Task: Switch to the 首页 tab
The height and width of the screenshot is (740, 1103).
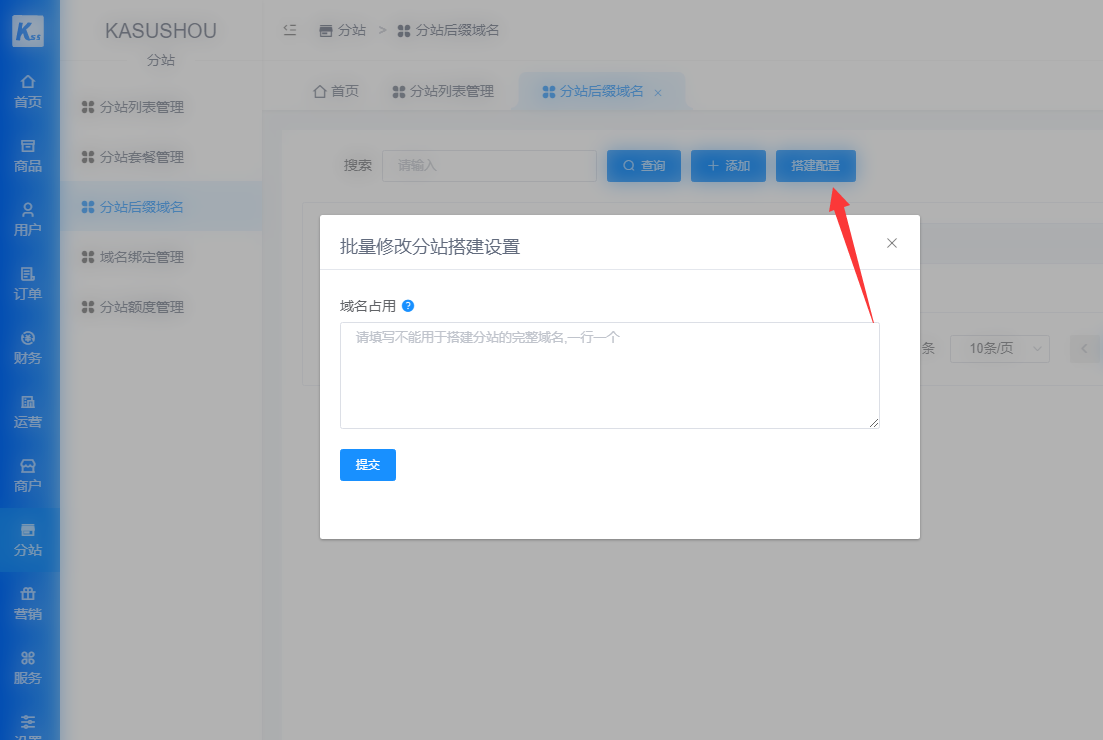Action: click(x=336, y=91)
